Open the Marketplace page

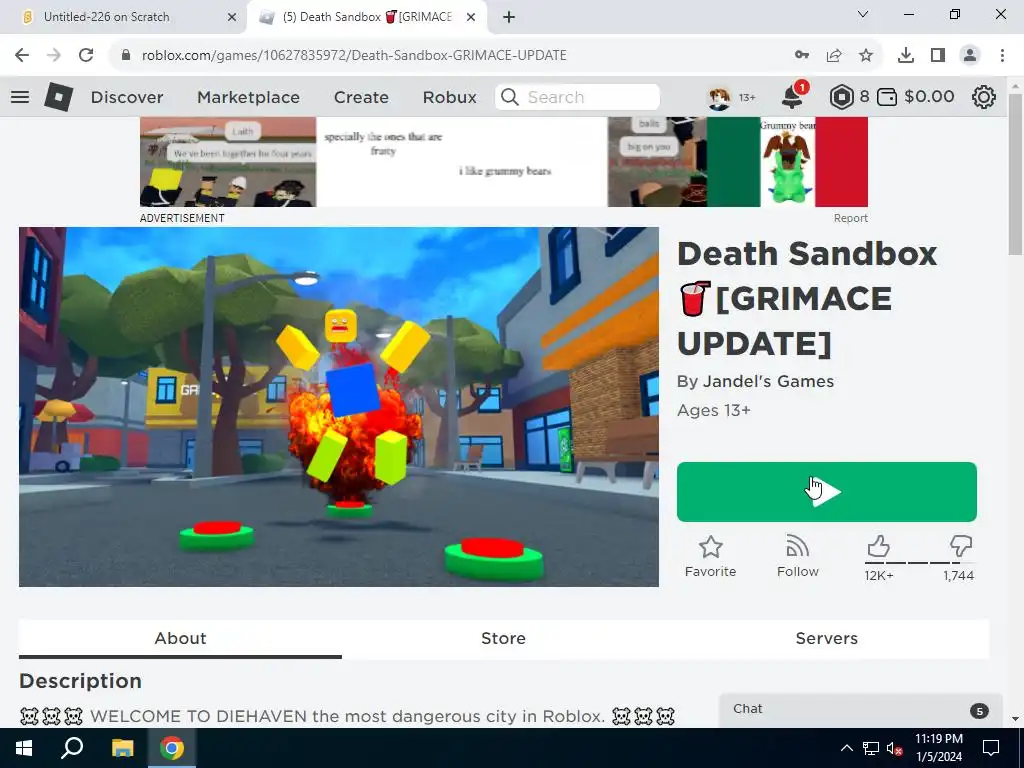pyautogui.click(x=248, y=97)
